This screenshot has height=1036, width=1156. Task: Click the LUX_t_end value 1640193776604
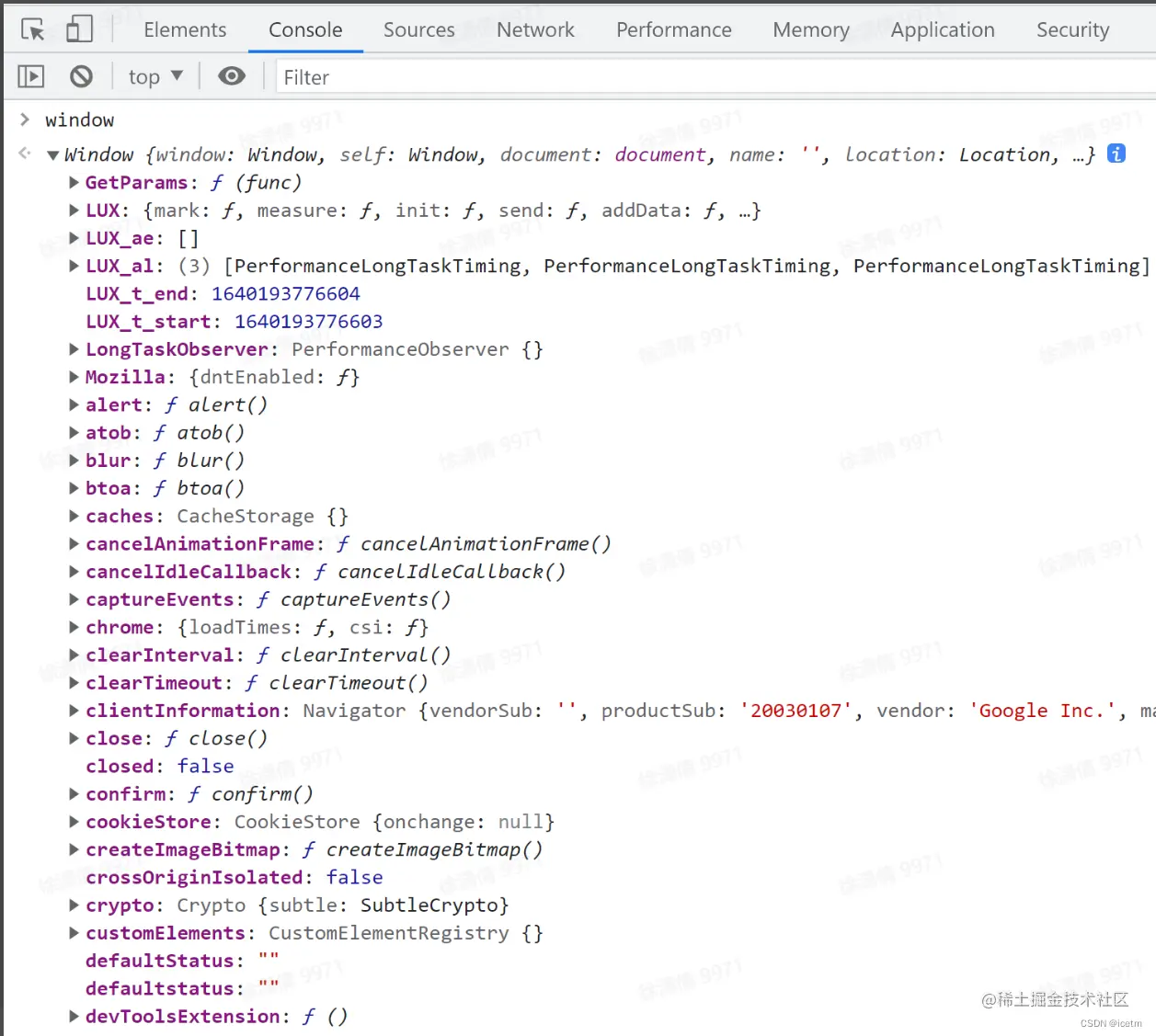pyautogui.click(x=286, y=293)
